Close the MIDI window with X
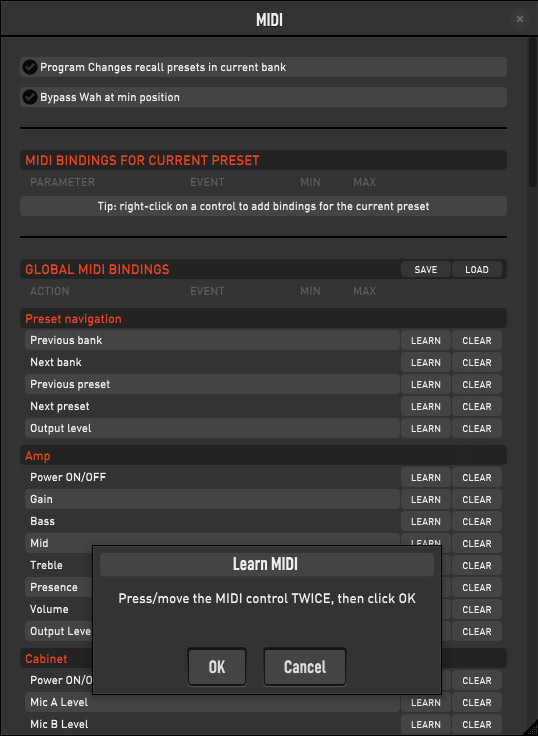 [519, 19]
